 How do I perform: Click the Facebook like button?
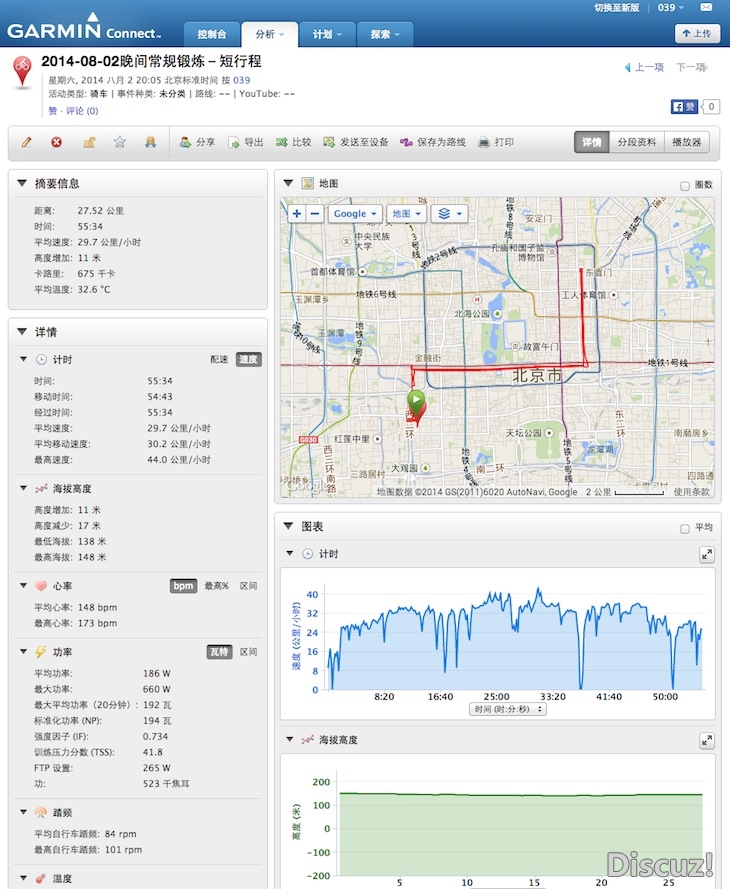(x=684, y=106)
